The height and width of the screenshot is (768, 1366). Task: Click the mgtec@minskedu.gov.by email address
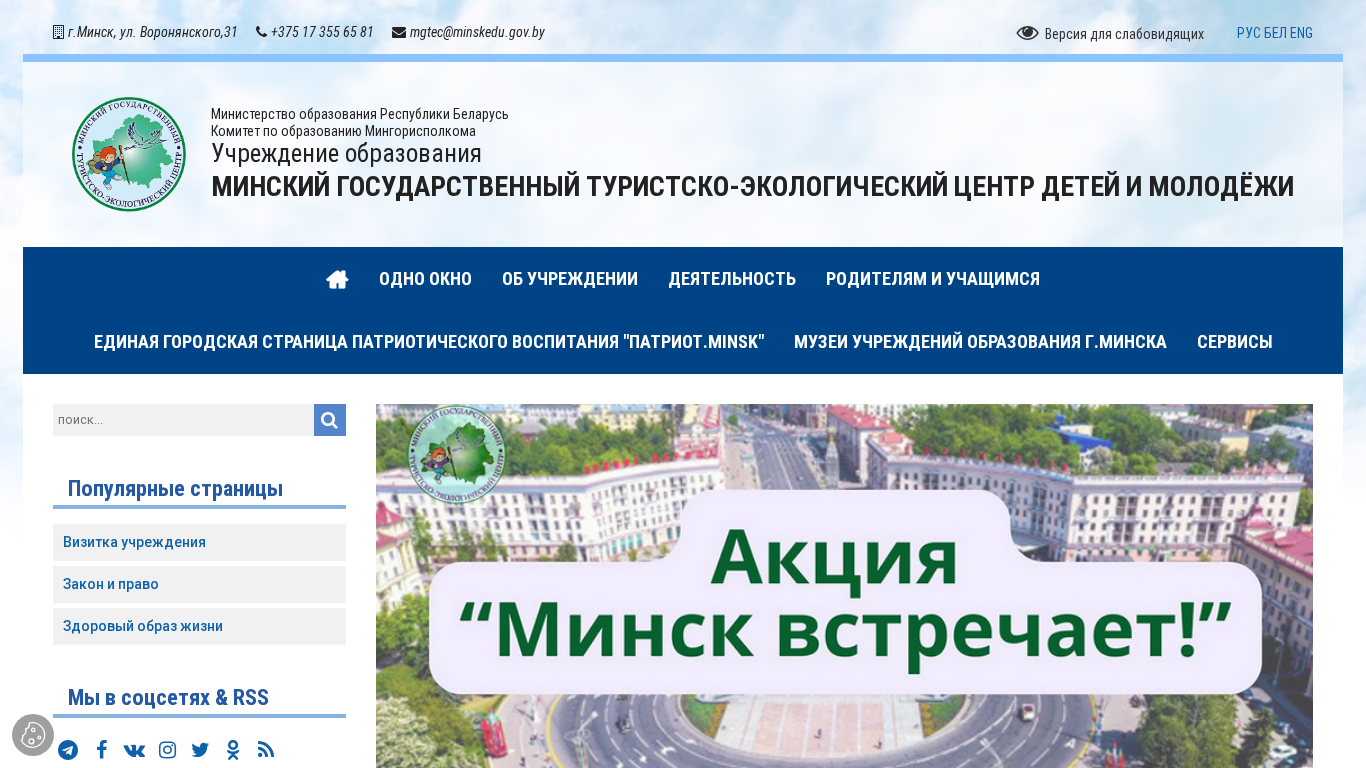click(477, 32)
